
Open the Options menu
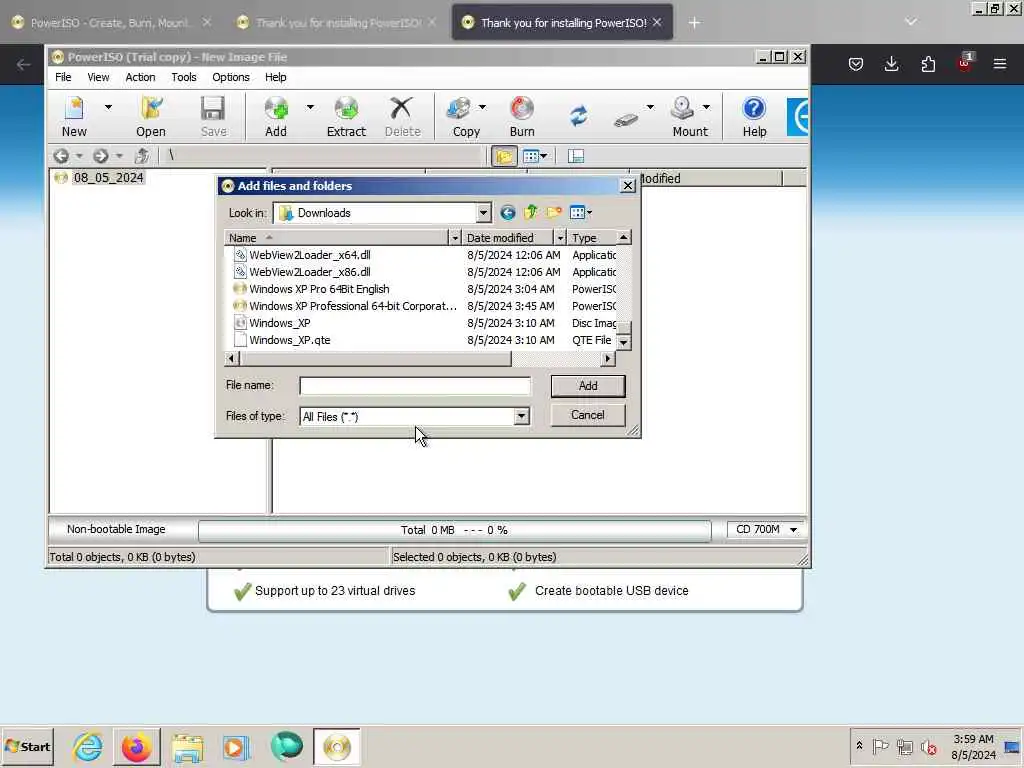231,77
